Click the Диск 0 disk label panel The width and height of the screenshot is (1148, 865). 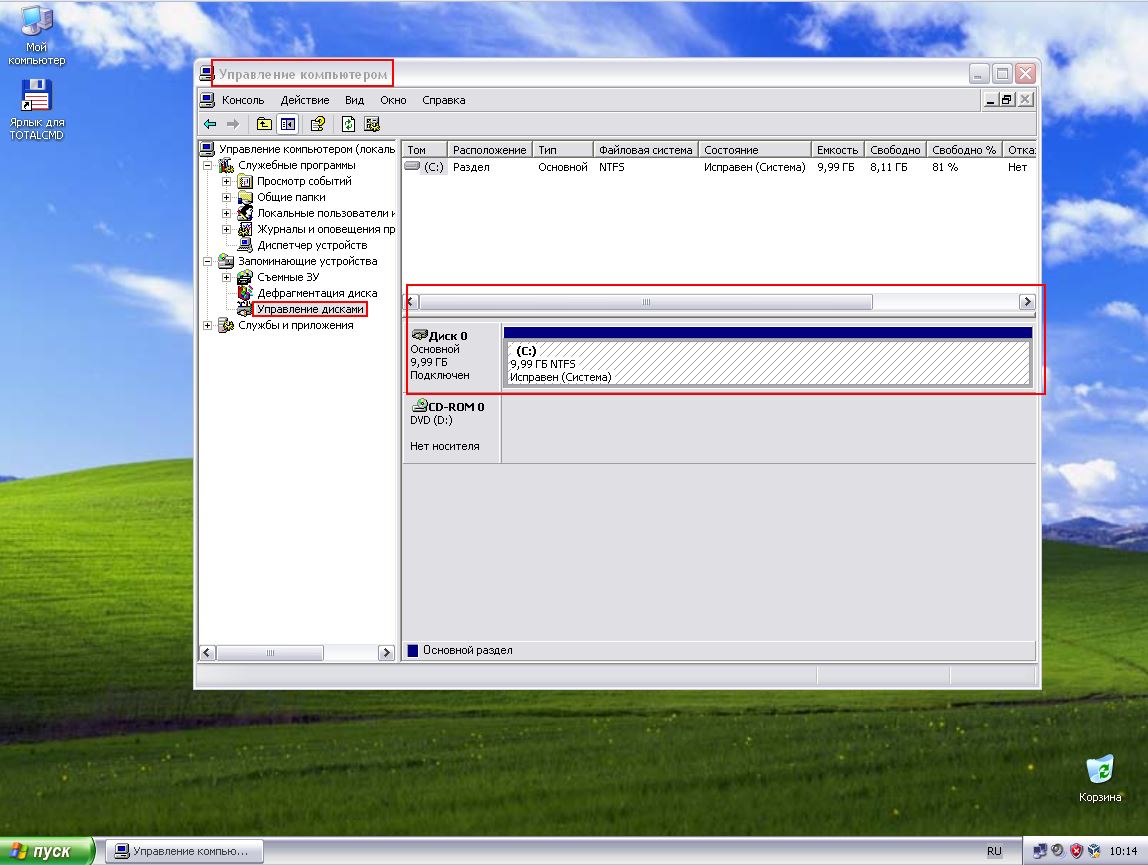point(451,356)
